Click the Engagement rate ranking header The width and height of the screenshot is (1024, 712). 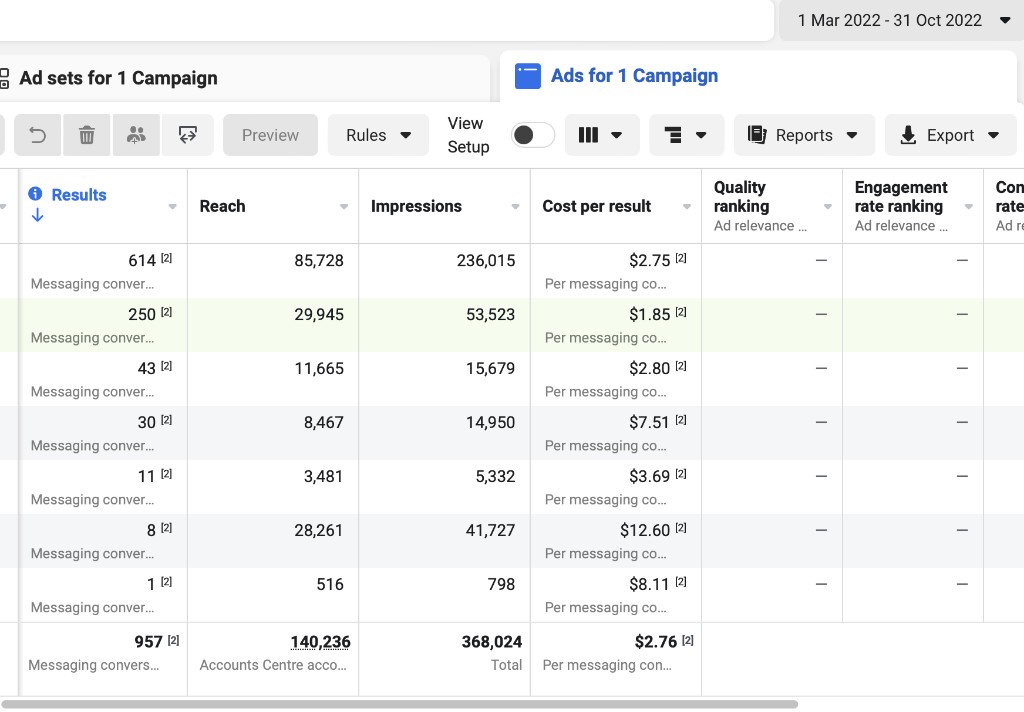click(901, 197)
